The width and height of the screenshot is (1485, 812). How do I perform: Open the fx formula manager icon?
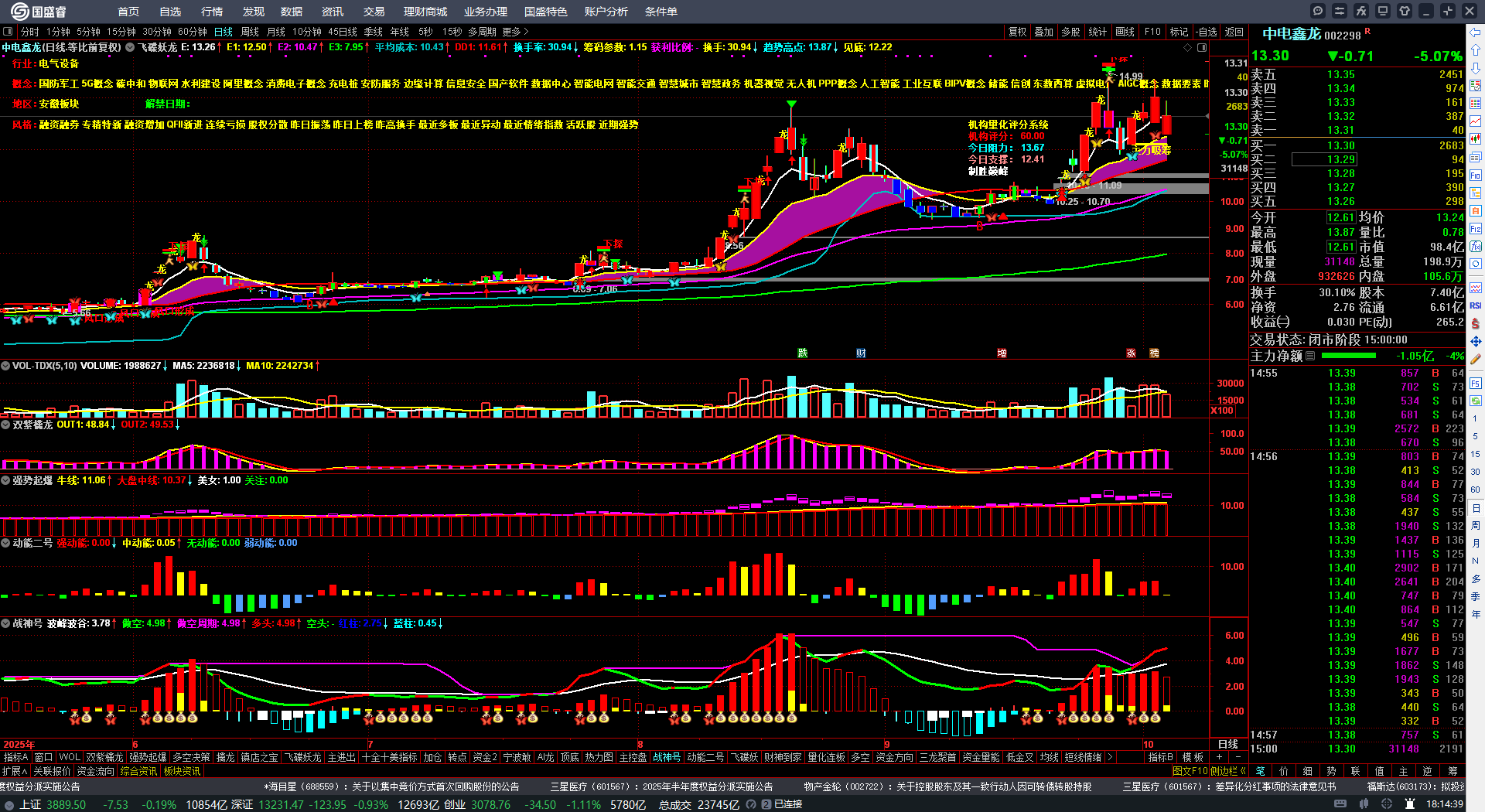click(x=1361, y=11)
